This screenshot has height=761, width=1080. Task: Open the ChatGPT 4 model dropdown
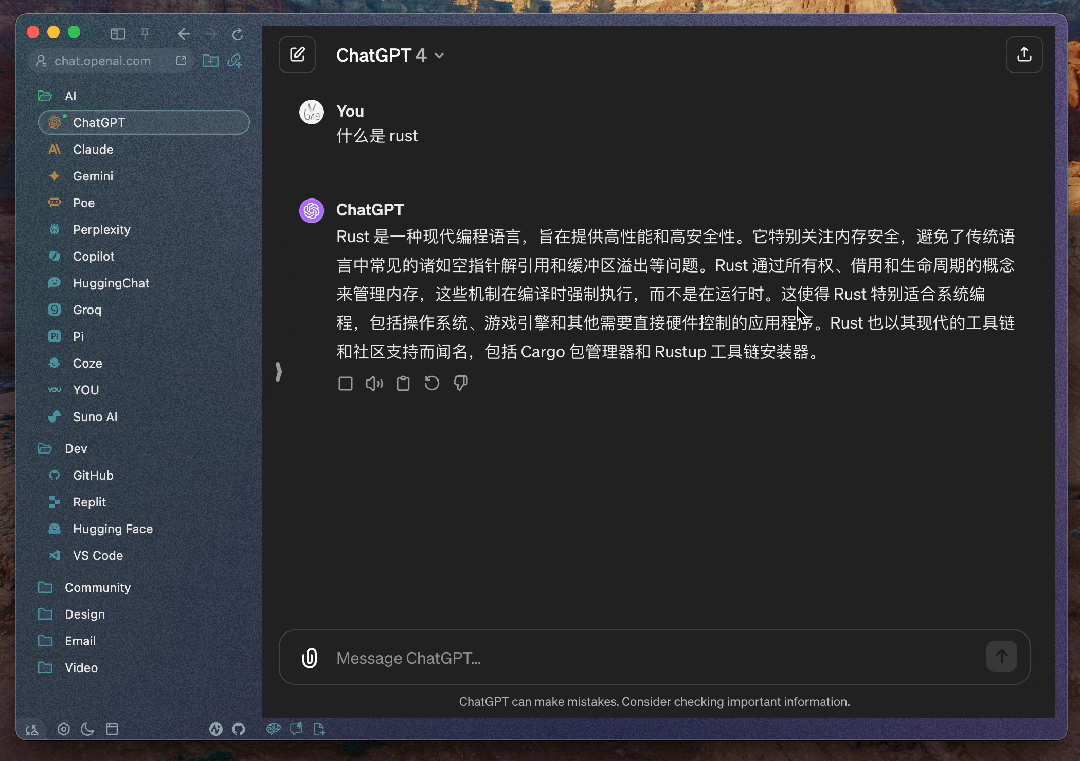(390, 55)
